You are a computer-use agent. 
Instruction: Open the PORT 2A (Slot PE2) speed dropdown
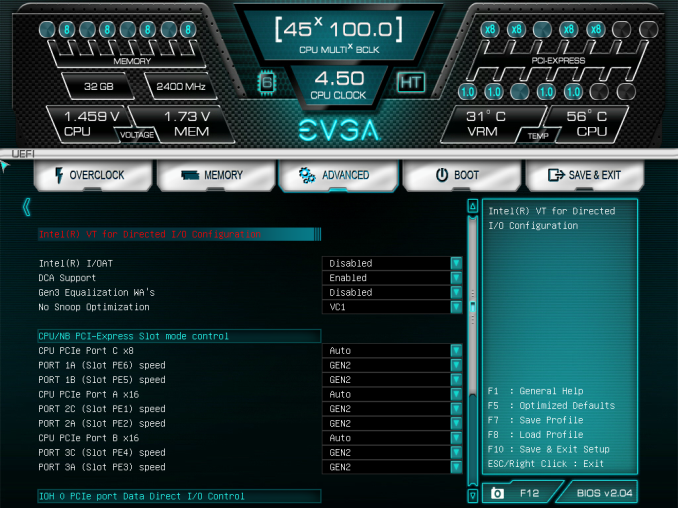coord(392,423)
